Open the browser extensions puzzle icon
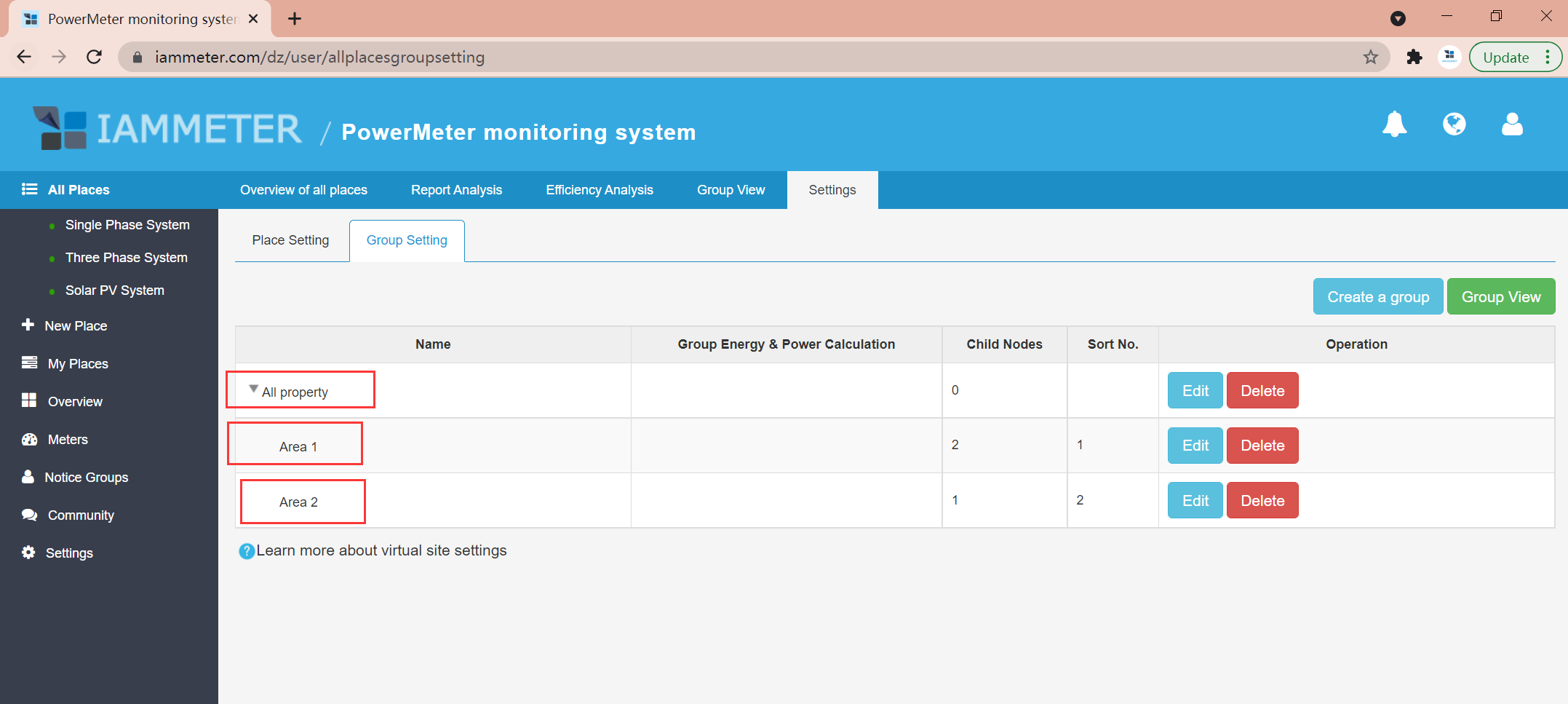 tap(1414, 57)
